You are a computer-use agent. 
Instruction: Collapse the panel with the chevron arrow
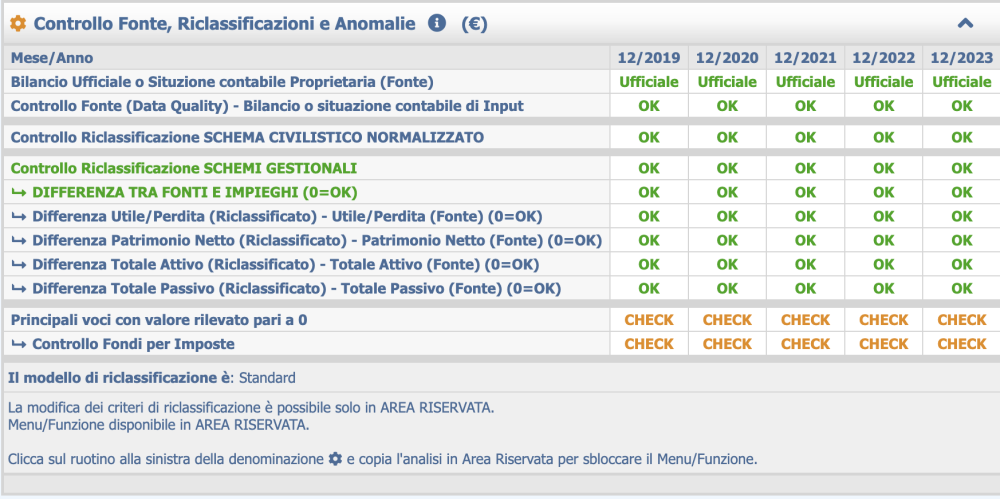click(965, 24)
